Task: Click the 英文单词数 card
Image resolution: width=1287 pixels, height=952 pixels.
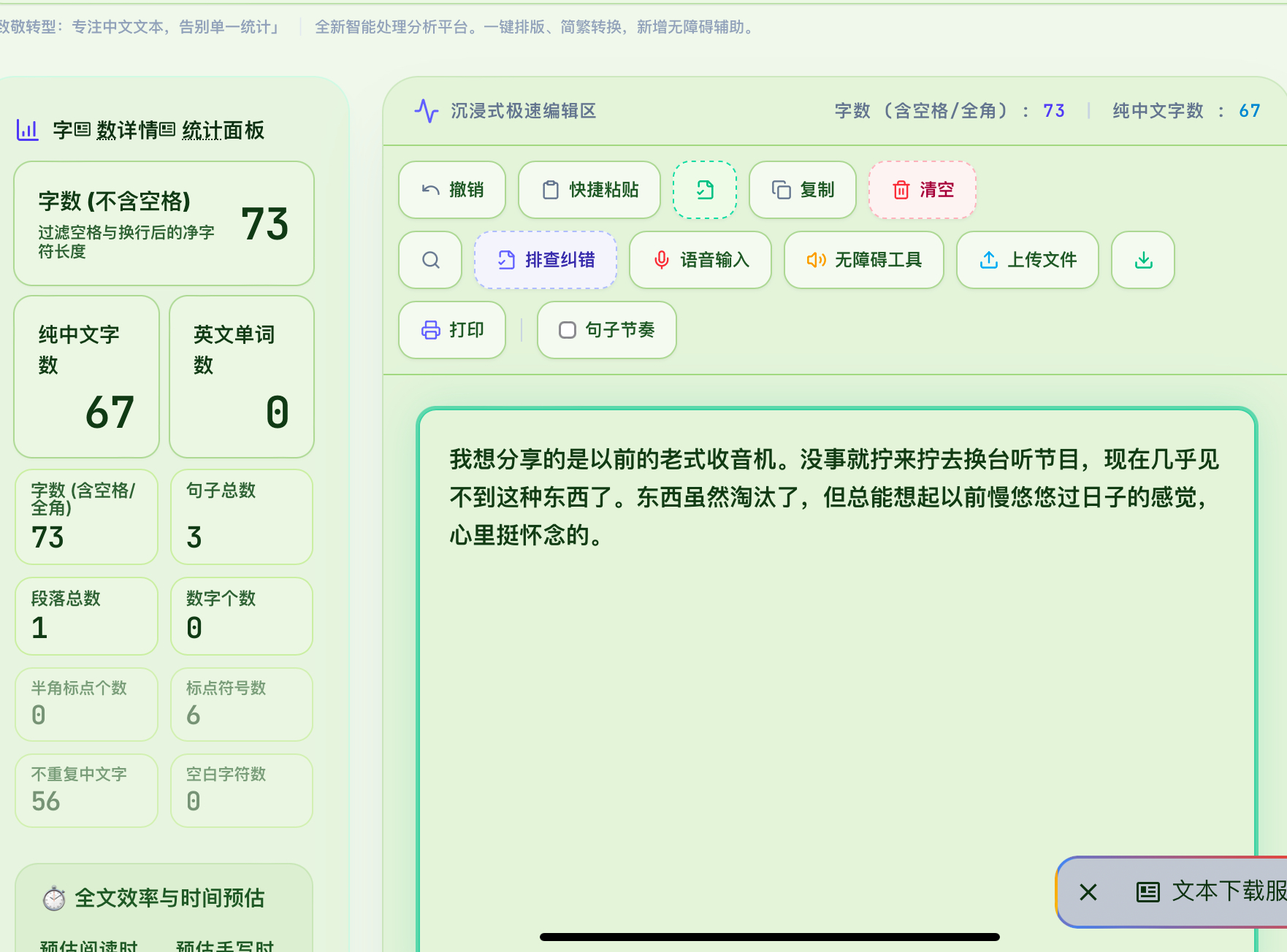Action: [x=242, y=377]
